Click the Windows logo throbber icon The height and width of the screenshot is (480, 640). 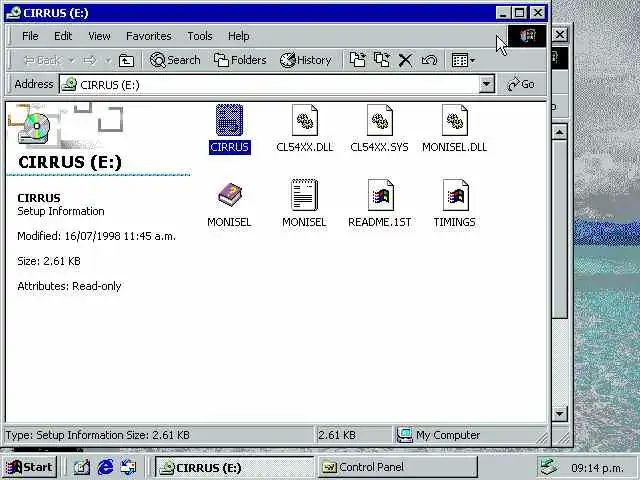527,36
